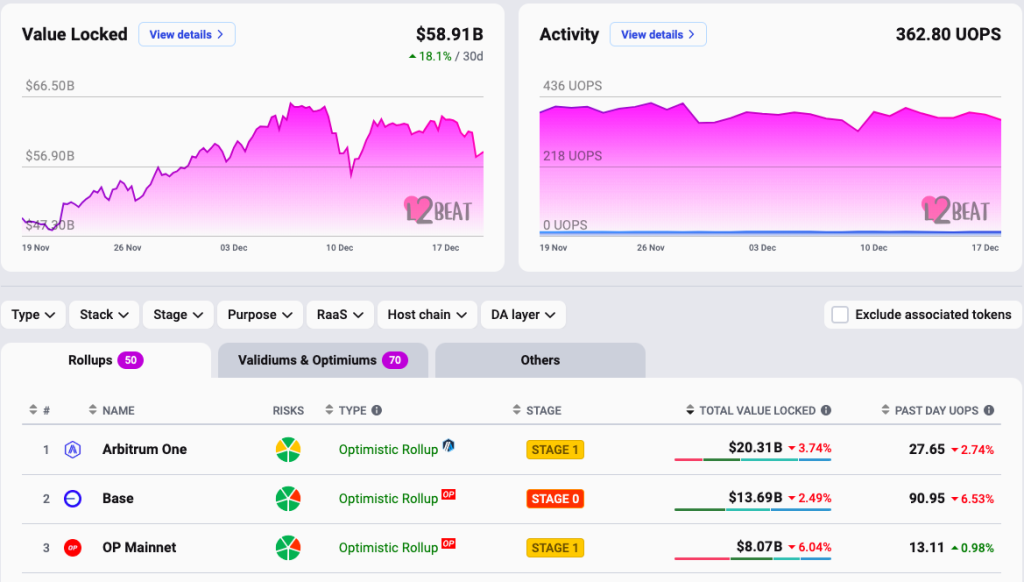Click Base STAGE 0 badge
Image resolution: width=1024 pixels, height=582 pixels.
(x=555, y=498)
